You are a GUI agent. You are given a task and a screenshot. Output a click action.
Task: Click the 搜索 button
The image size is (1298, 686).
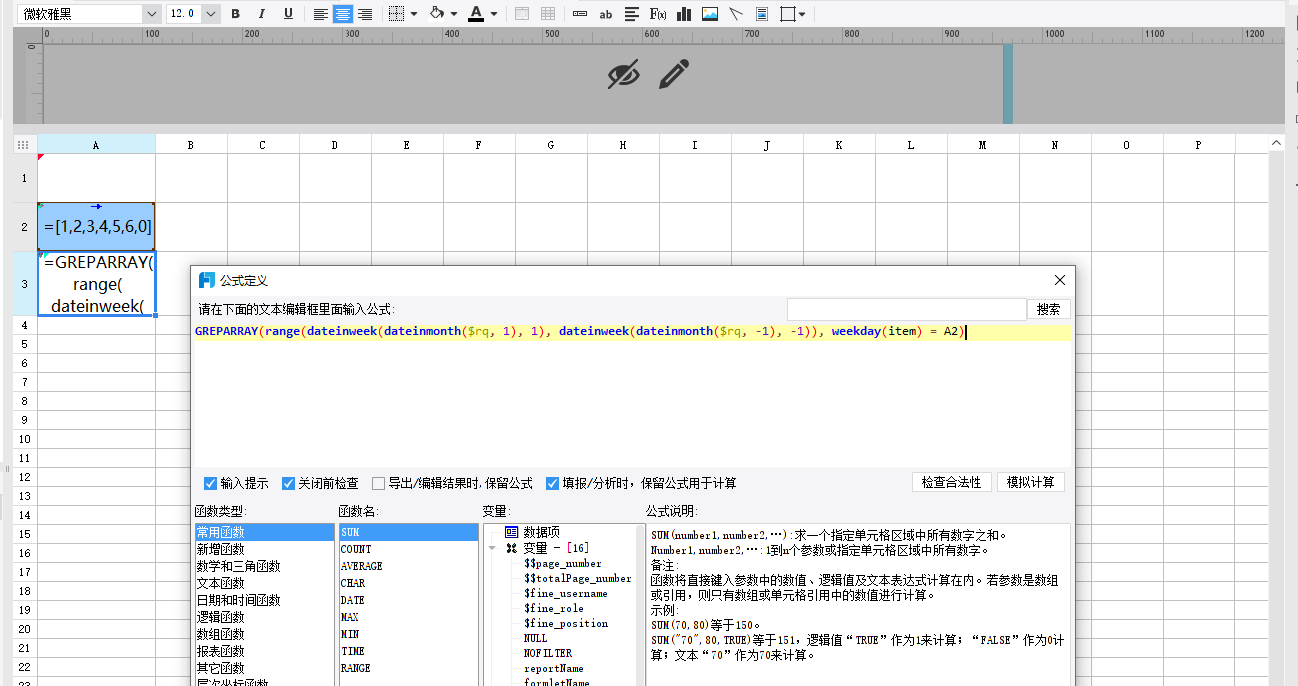[x=1049, y=310]
